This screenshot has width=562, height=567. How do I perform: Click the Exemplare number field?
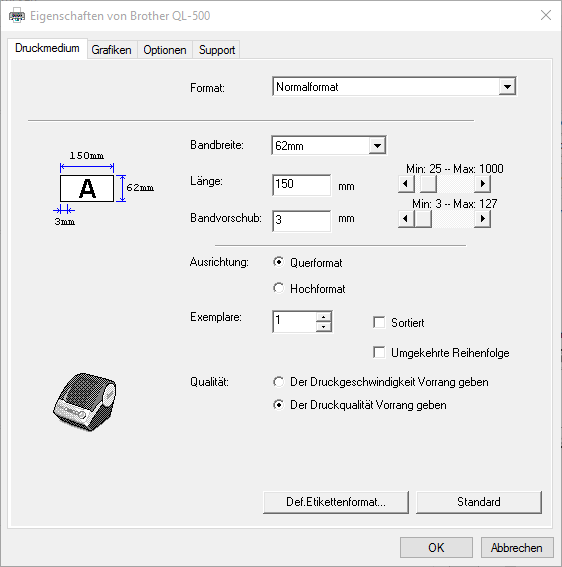click(294, 321)
